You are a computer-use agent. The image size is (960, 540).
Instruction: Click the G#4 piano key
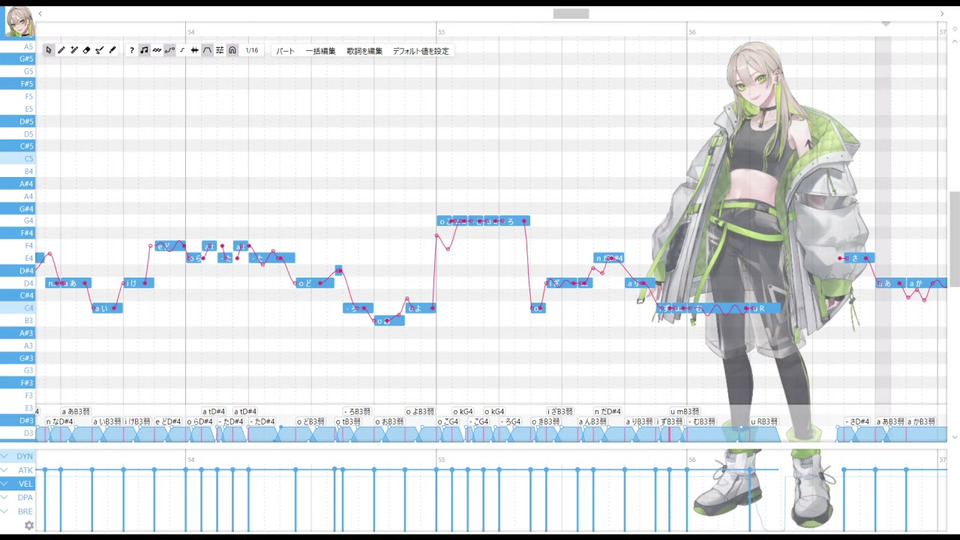click(18, 208)
